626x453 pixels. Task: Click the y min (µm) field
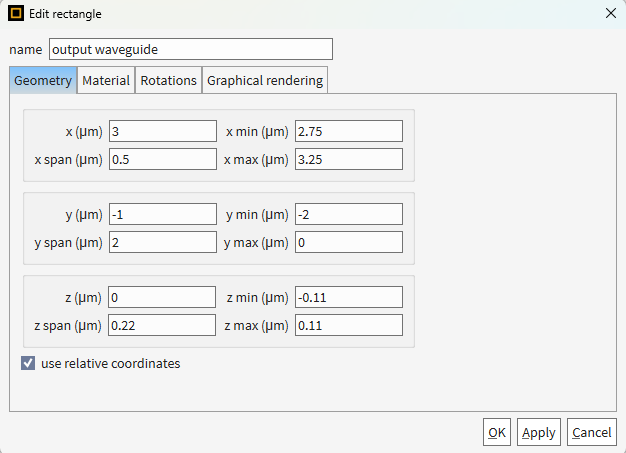[x=349, y=214]
